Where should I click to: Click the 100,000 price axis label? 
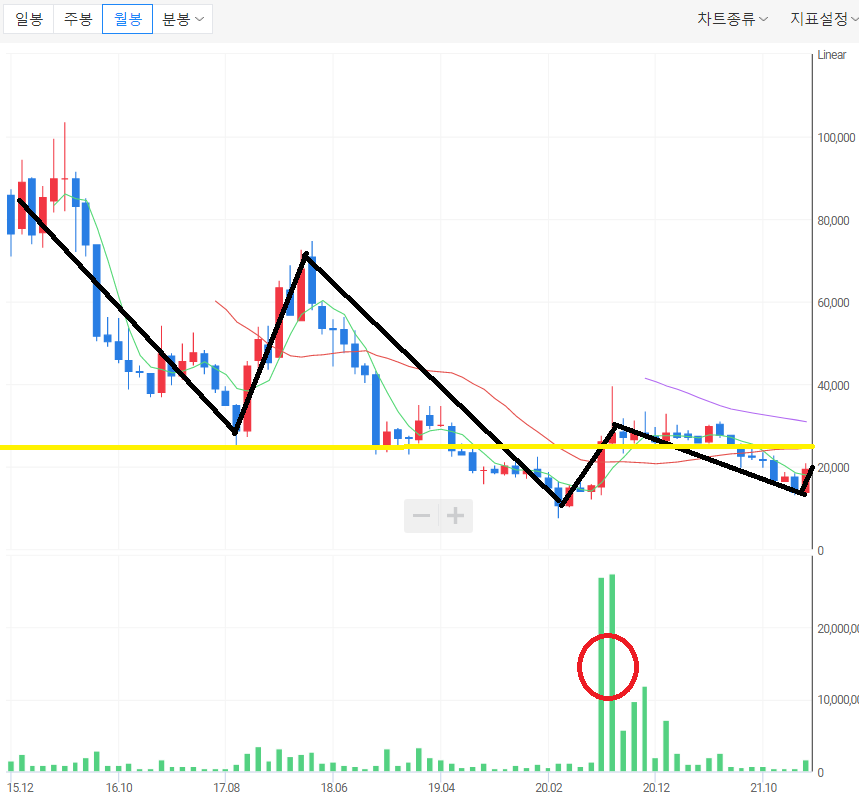836,138
